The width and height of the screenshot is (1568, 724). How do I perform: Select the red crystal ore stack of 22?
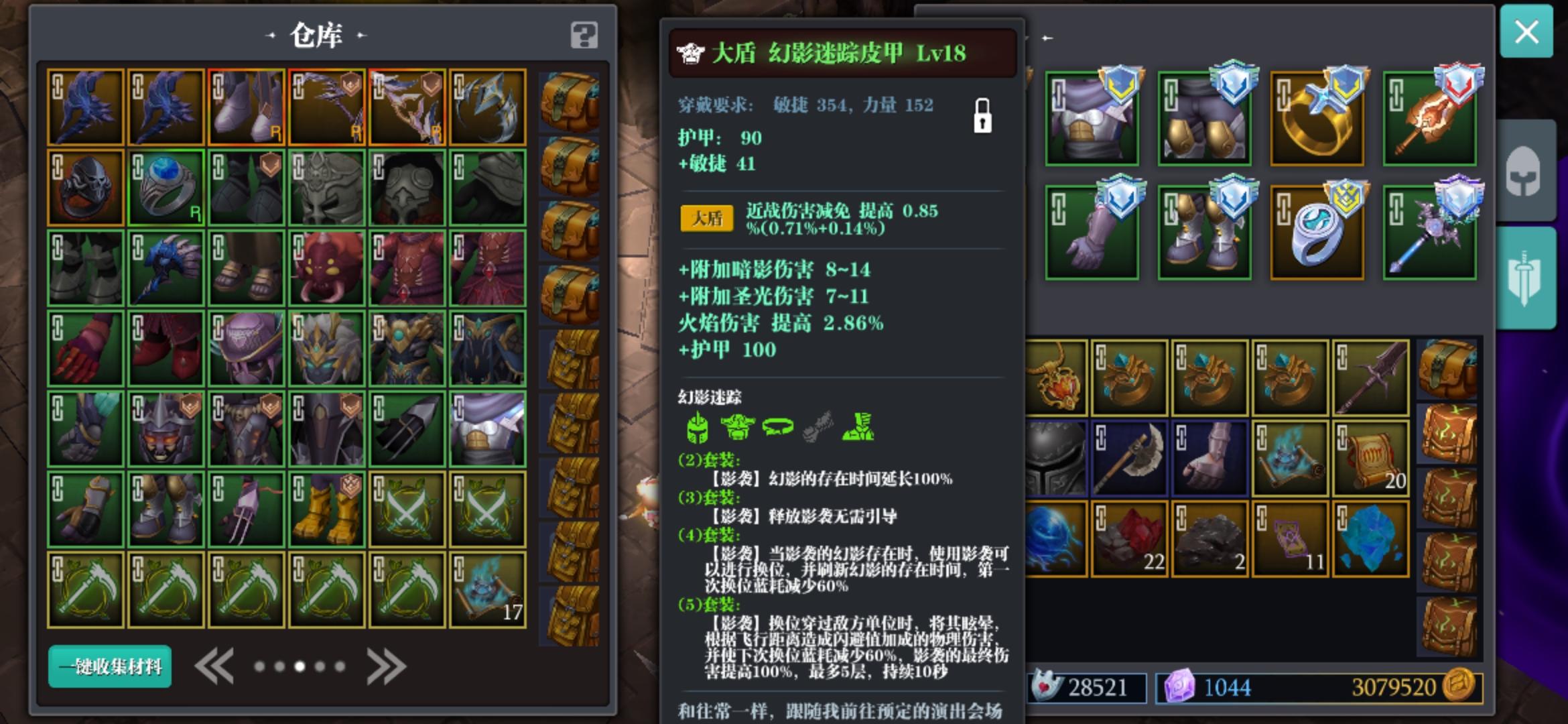click(x=1129, y=539)
